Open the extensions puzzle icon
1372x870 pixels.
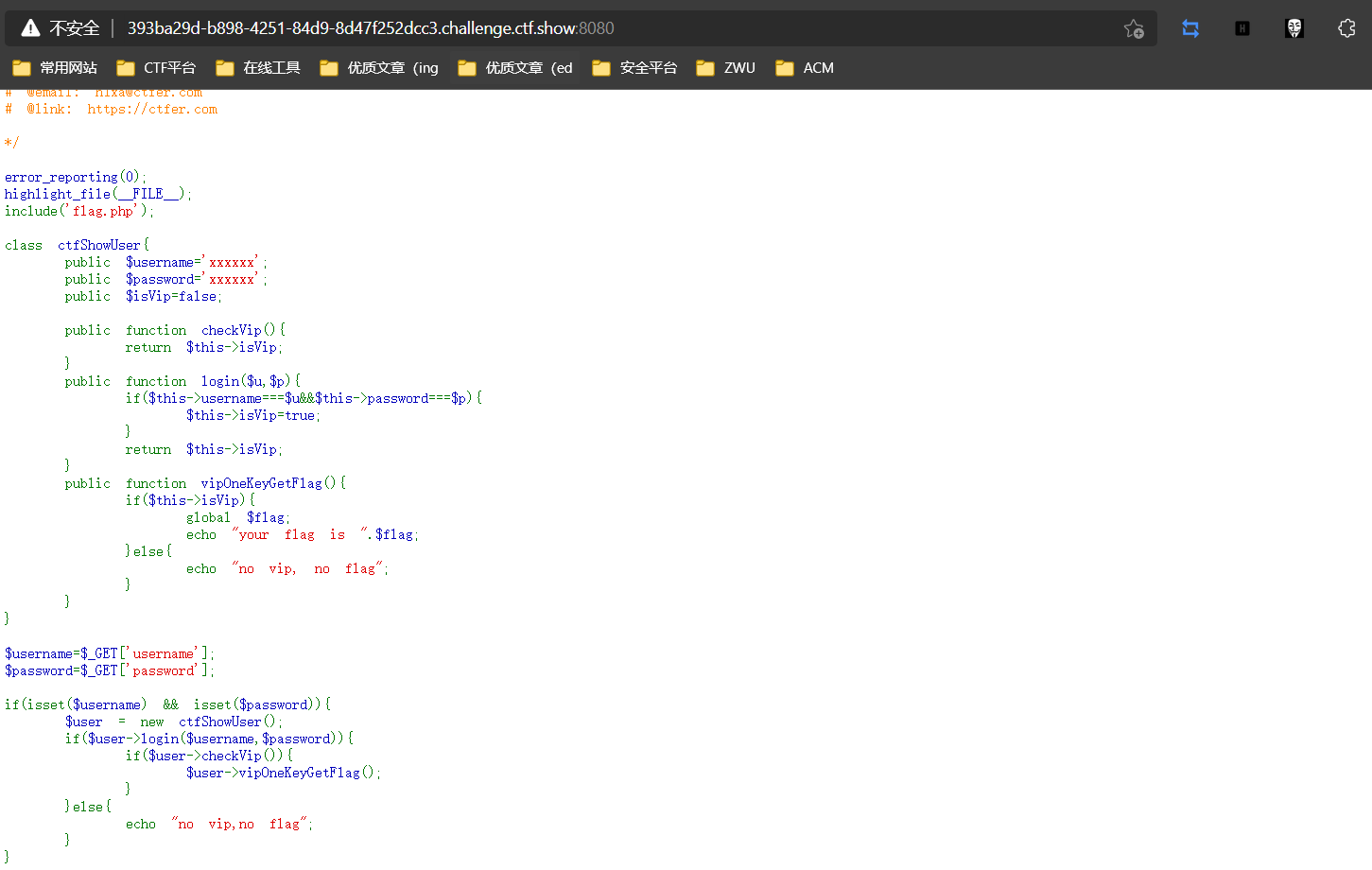(x=1346, y=28)
